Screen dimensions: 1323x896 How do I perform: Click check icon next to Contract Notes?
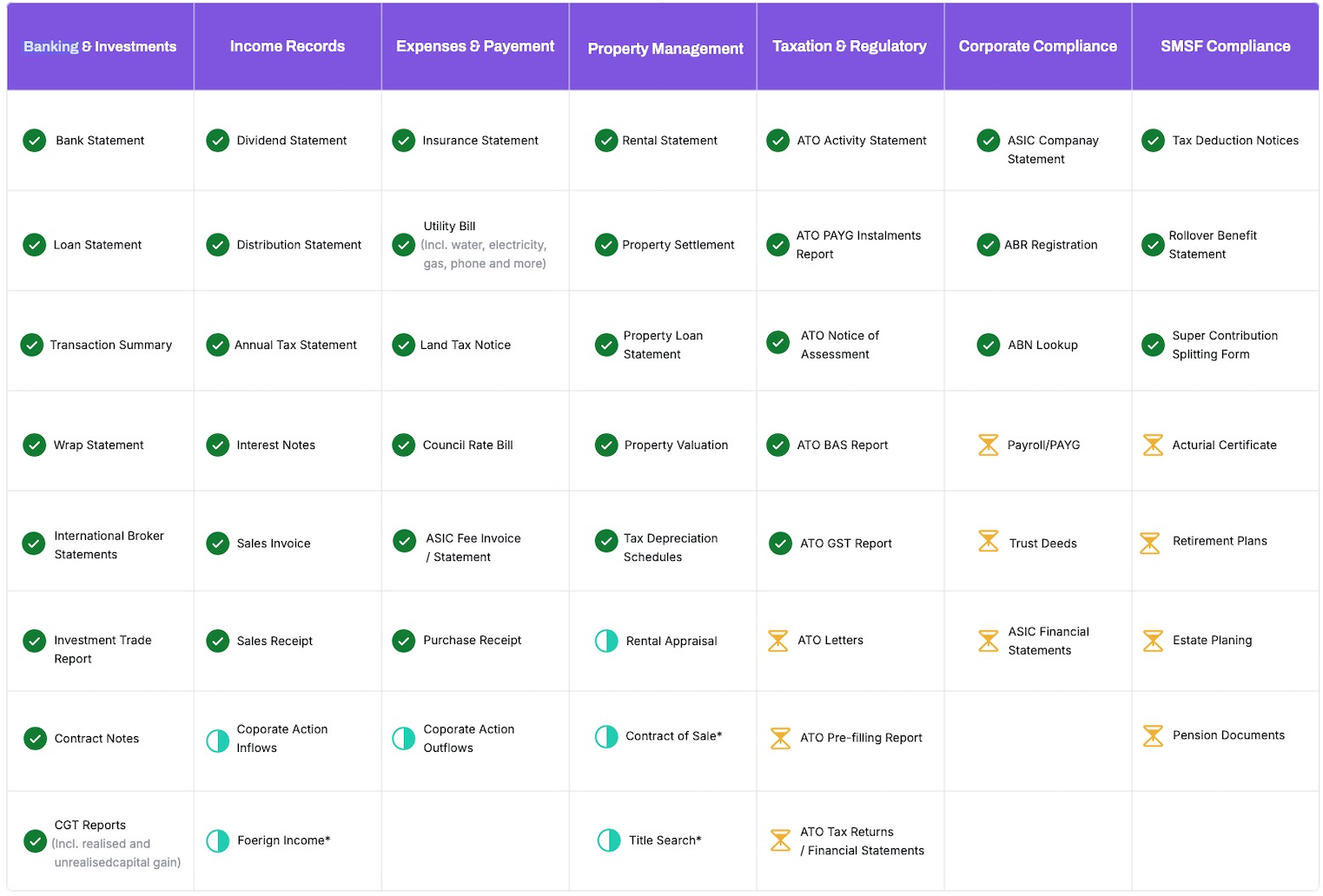[x=34, y=738]
